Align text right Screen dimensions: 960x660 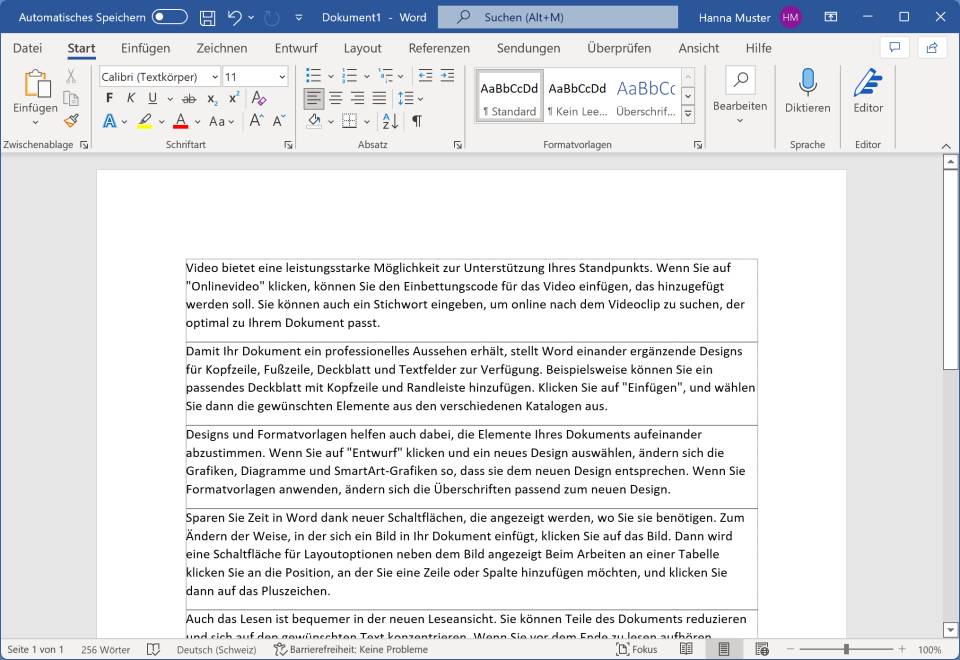coord(358,98)
